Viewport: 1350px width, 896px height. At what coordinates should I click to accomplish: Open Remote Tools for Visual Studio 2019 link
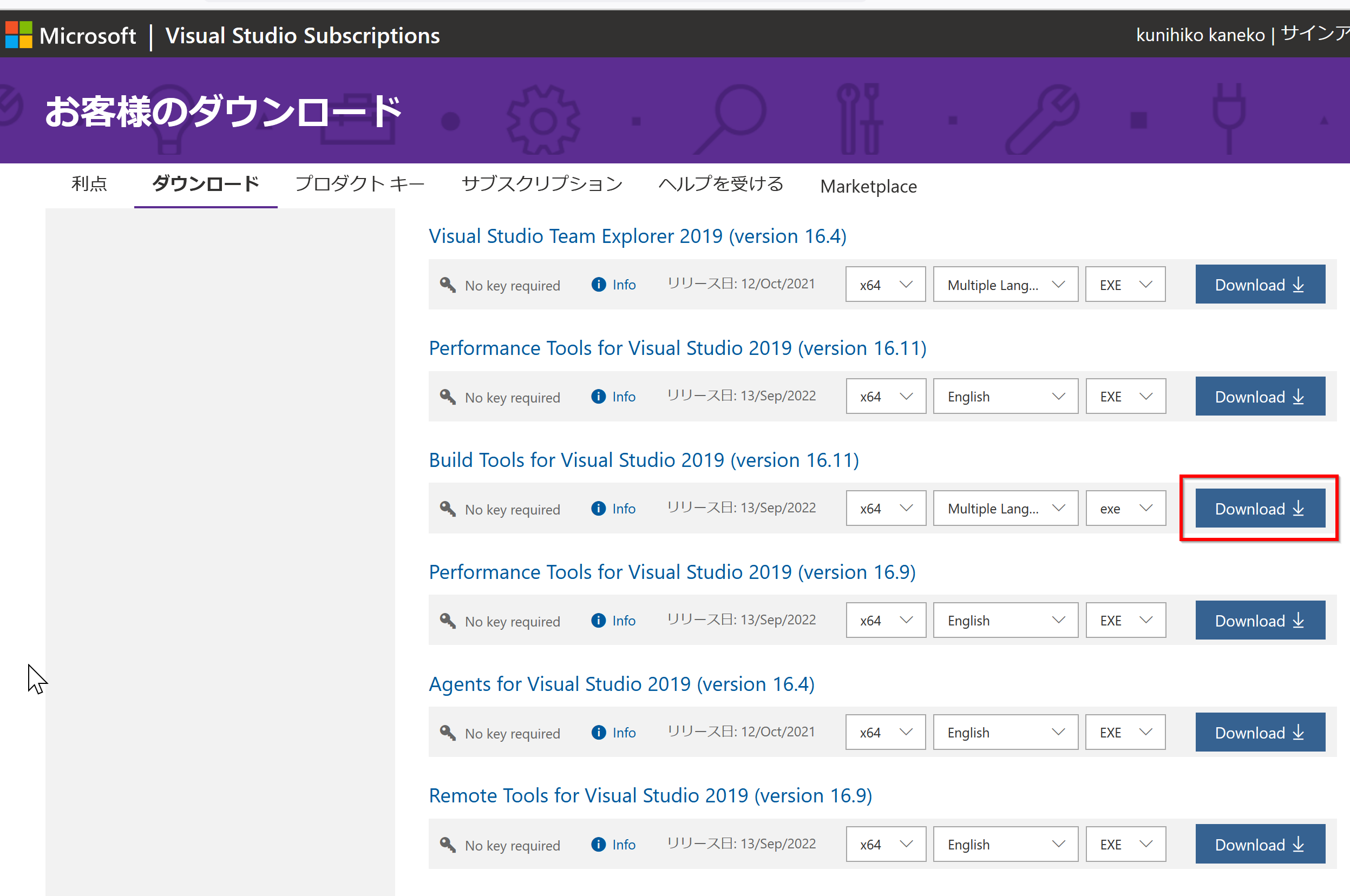[x=650, y=795]
